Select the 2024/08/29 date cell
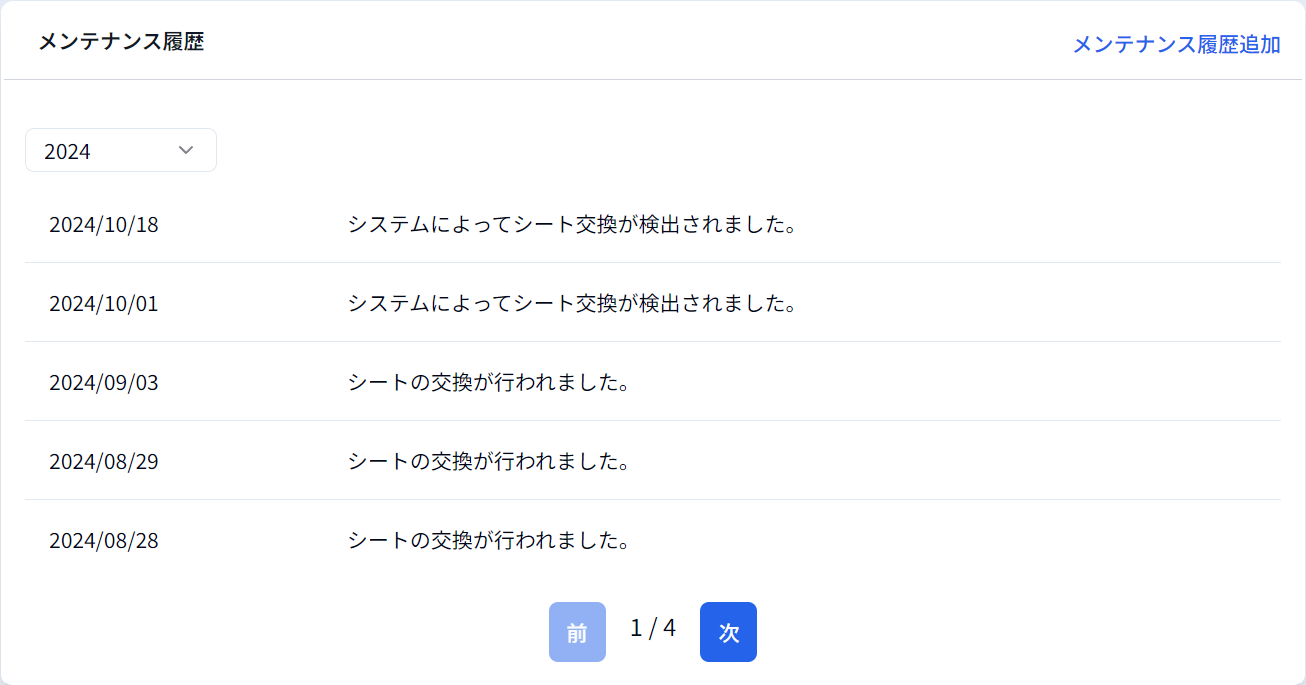Viewport: 1306px width, 685px height. [x=104, y=461]
